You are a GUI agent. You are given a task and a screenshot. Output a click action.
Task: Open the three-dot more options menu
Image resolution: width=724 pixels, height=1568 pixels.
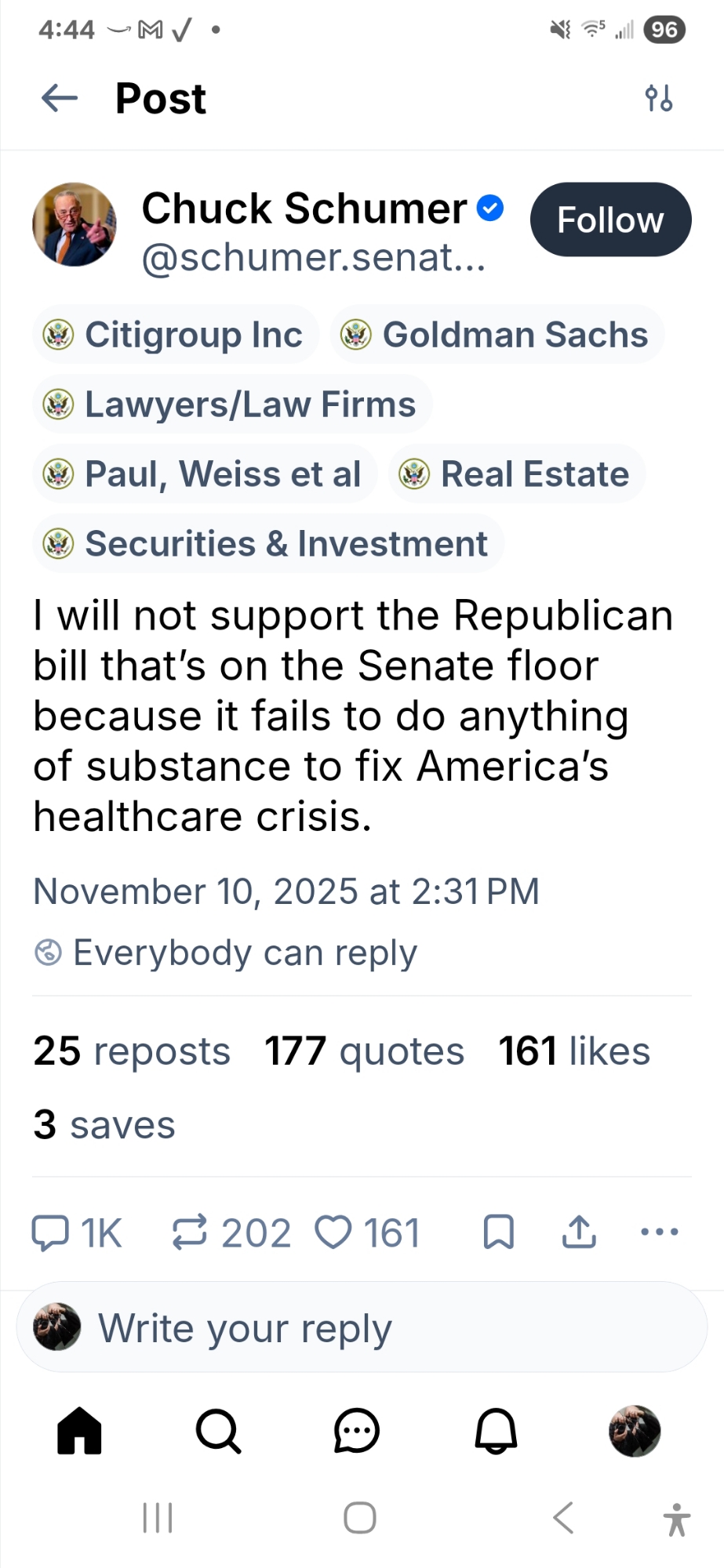[659, 1232]
